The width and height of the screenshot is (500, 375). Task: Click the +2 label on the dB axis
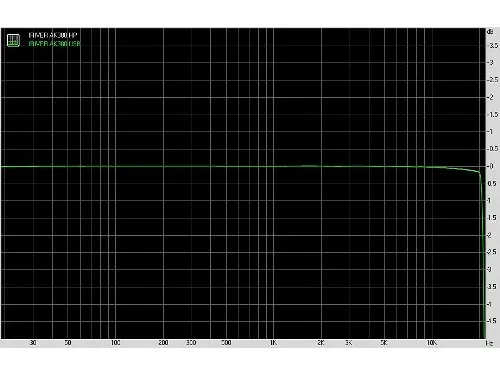point(490,97)
